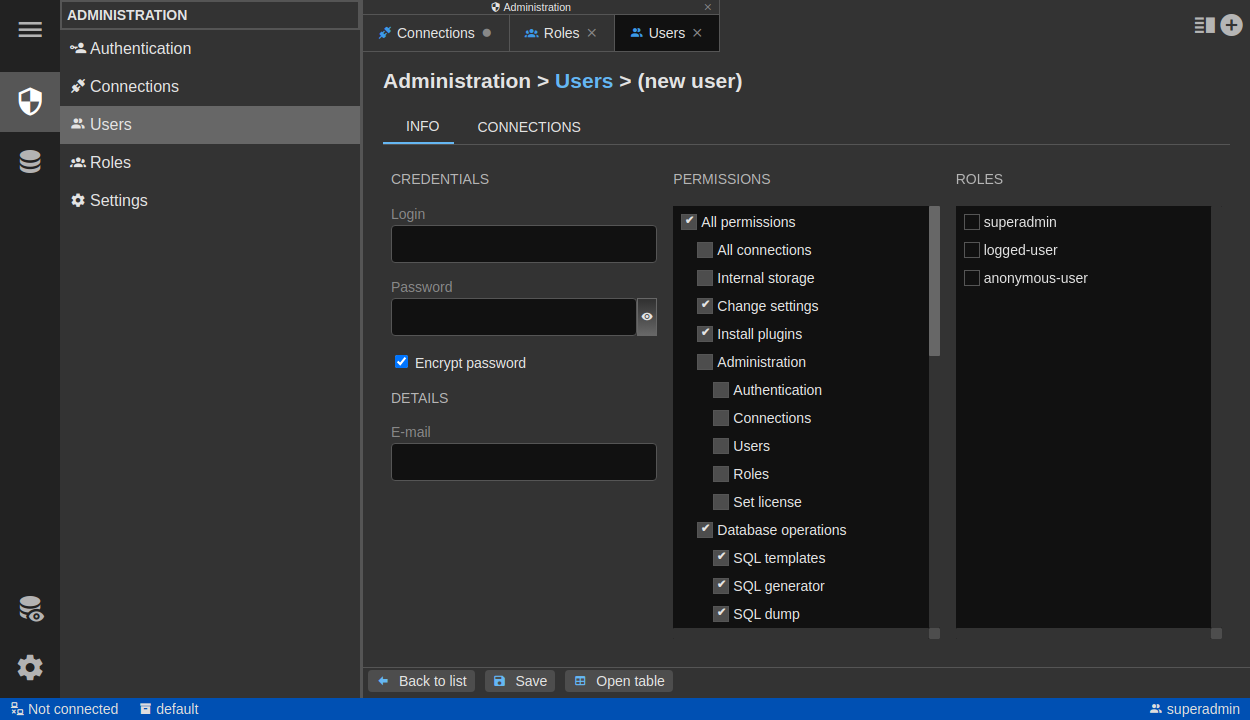This screenshot has height=720, width=1250.
Task: Click the permissions list vertical scrollbar
Action: click(934, 281)
